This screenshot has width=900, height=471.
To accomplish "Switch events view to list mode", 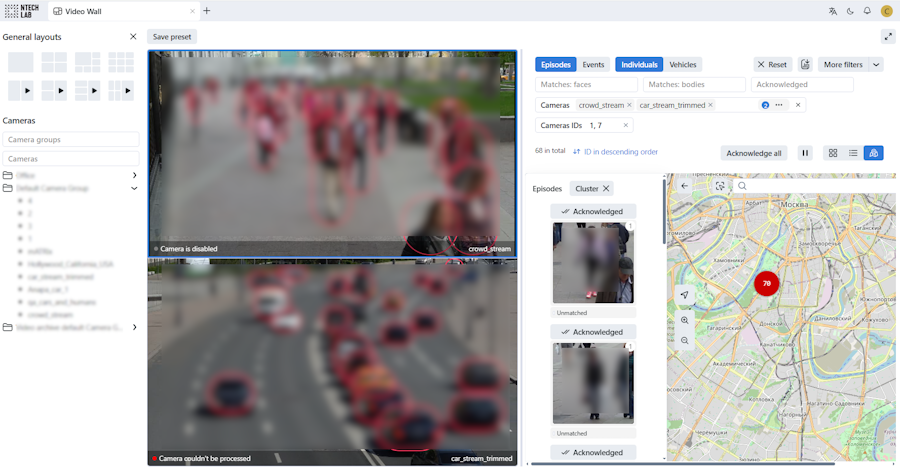I will (853, 153).
